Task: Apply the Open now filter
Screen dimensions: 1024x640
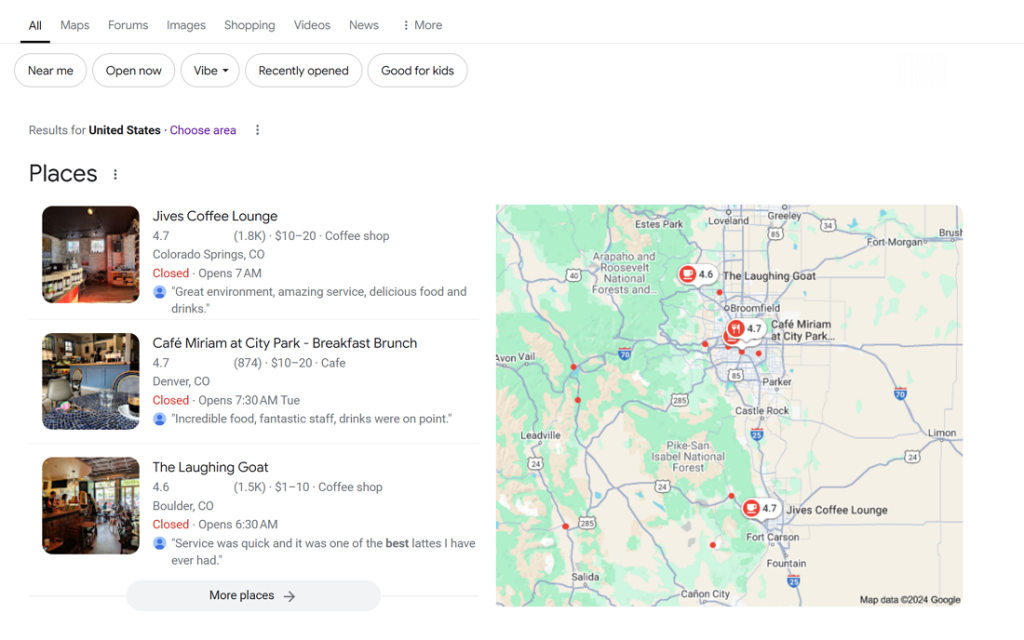Action: pyautogui.click(x=133, y=71)
